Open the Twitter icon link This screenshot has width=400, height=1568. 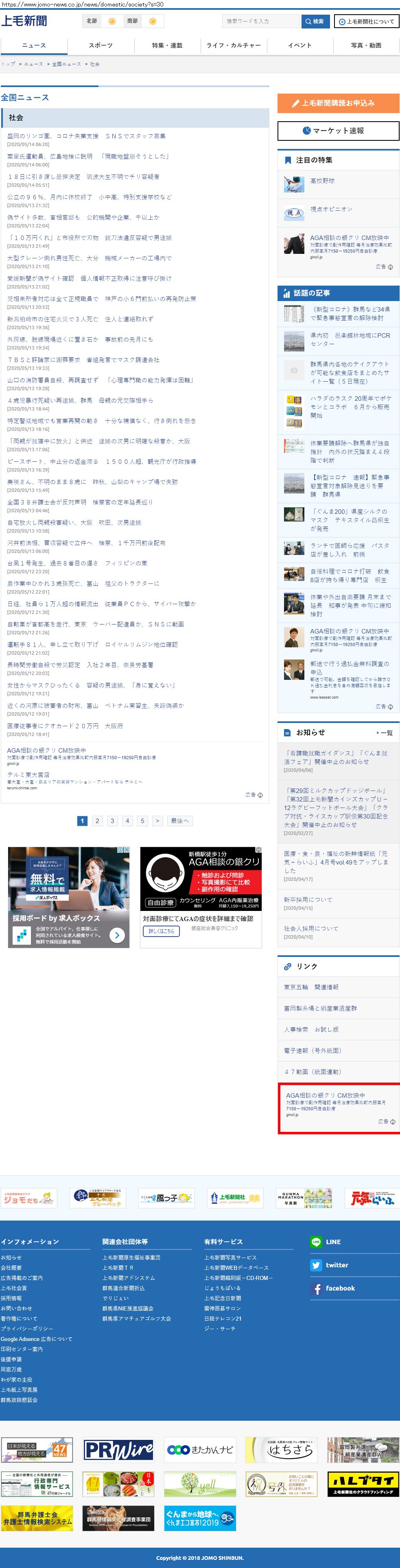[315, 1265]
